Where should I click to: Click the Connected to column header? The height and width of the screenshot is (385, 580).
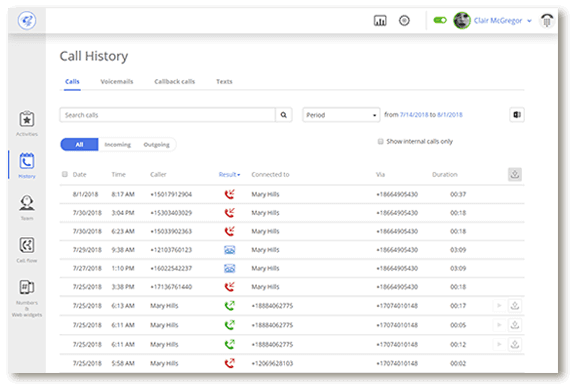pyautogui.click(x=270, y=175)
